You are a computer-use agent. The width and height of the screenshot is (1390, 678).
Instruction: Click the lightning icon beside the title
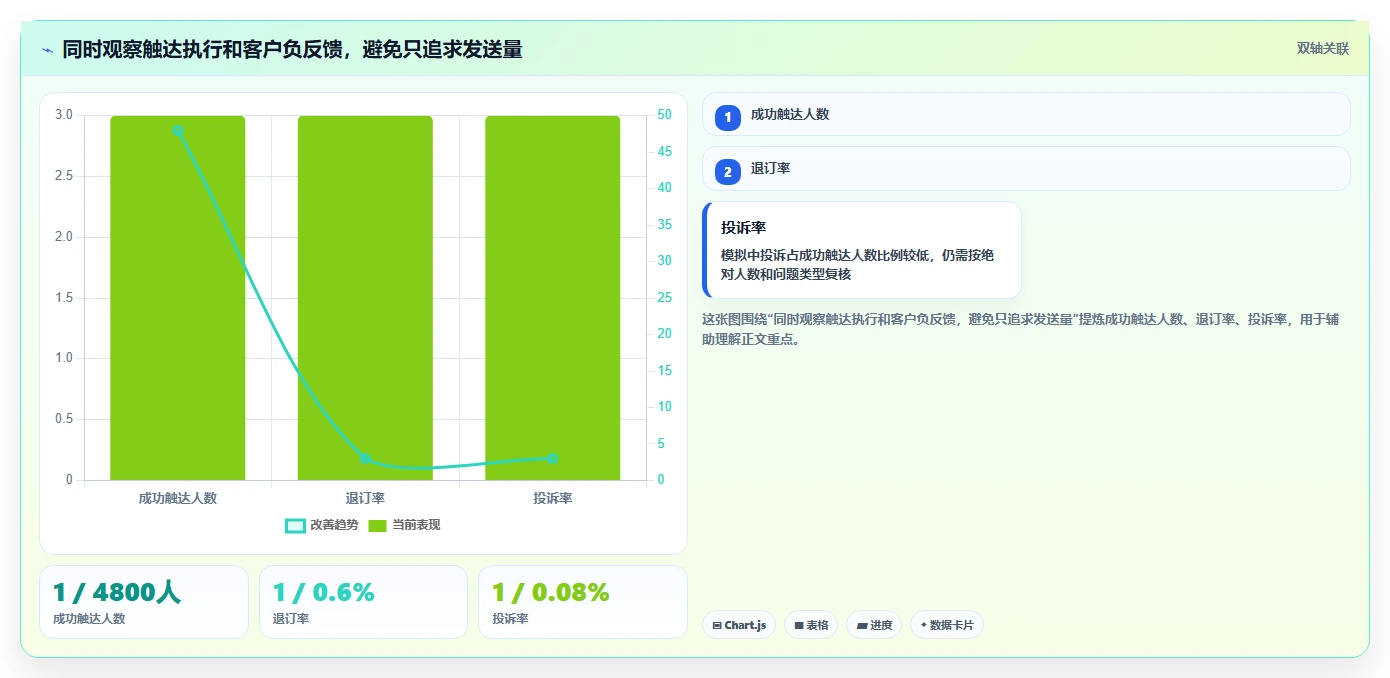coord(47,50)
